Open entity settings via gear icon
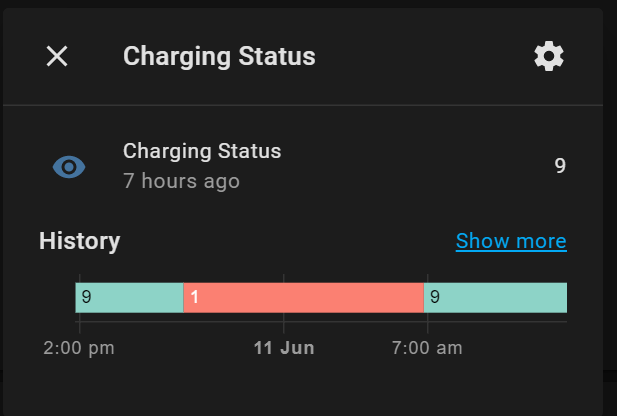The image size is (617, 416). pos(549,56)
